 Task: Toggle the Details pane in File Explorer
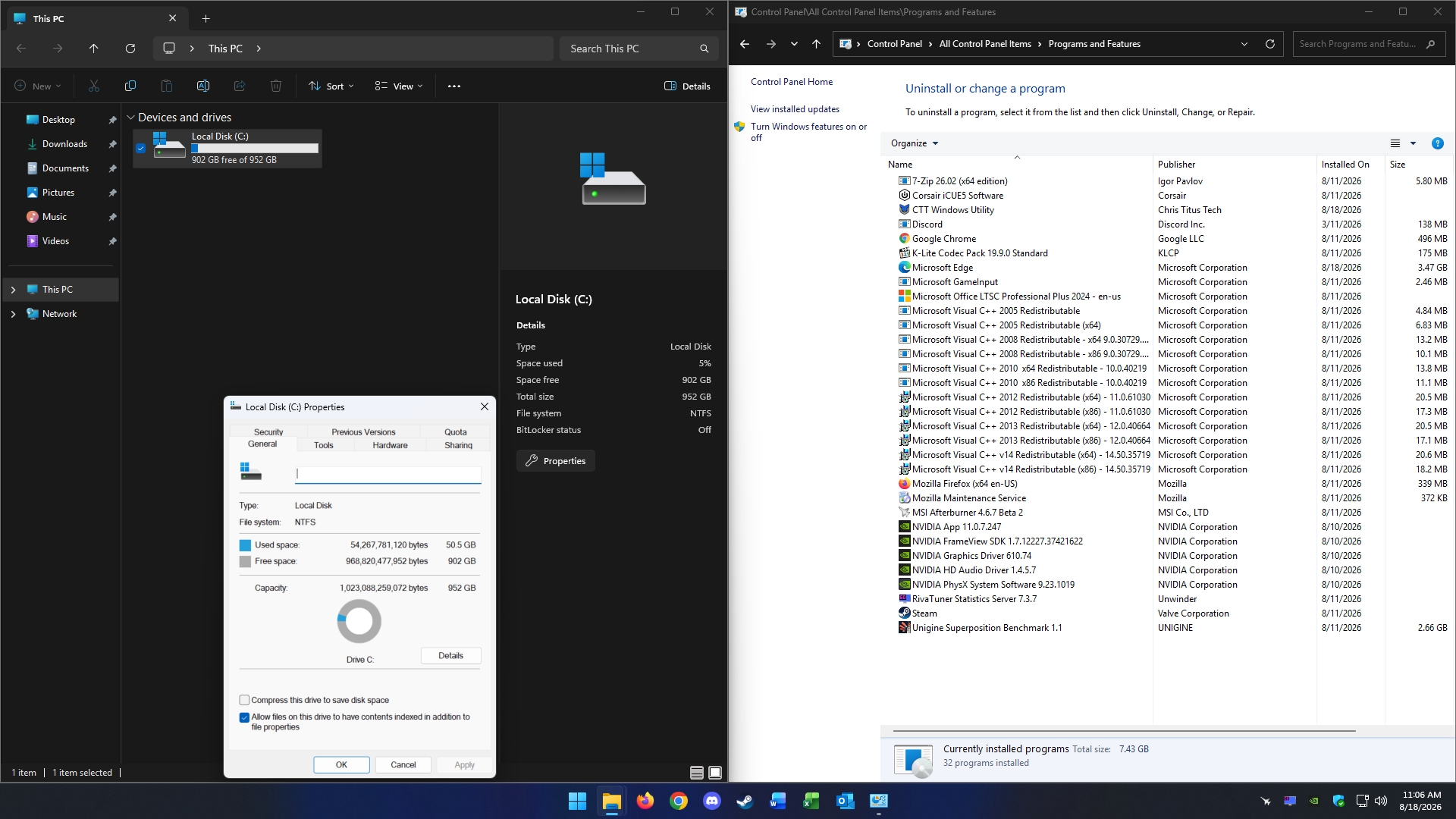coord(687,86)
